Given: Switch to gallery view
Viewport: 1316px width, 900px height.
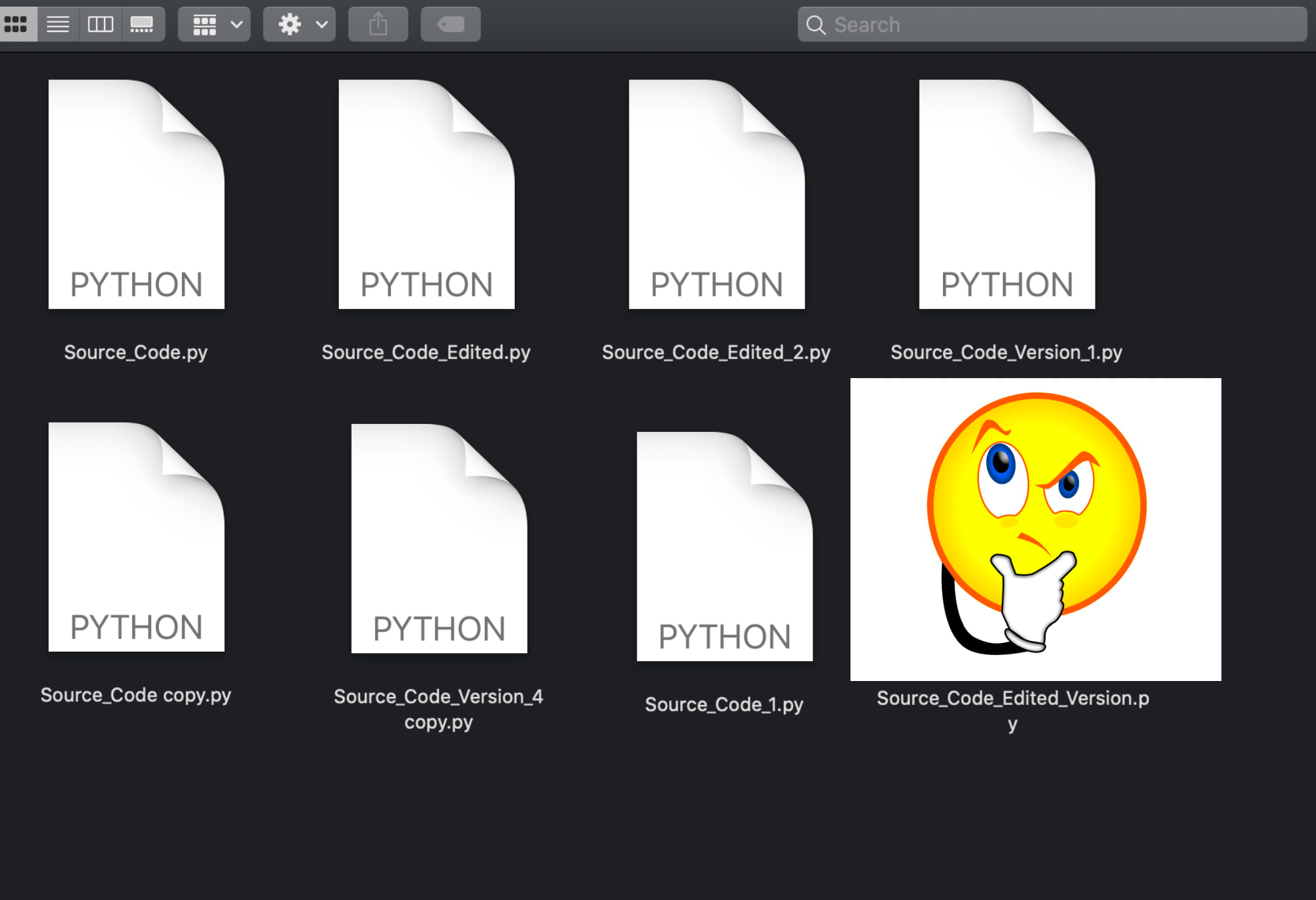Looking at the screenshot, I should pyautogui.click(x=143, y=25).
